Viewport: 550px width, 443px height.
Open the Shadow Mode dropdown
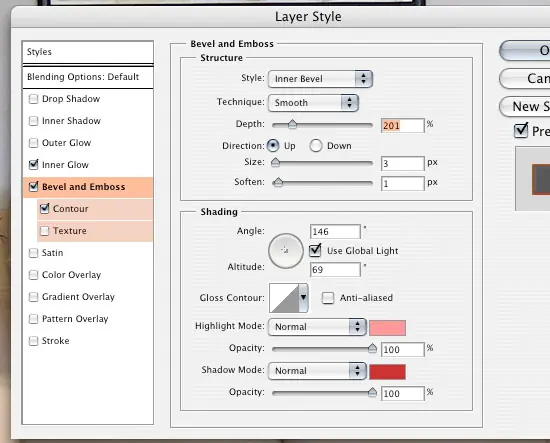[x=317, y=371]
